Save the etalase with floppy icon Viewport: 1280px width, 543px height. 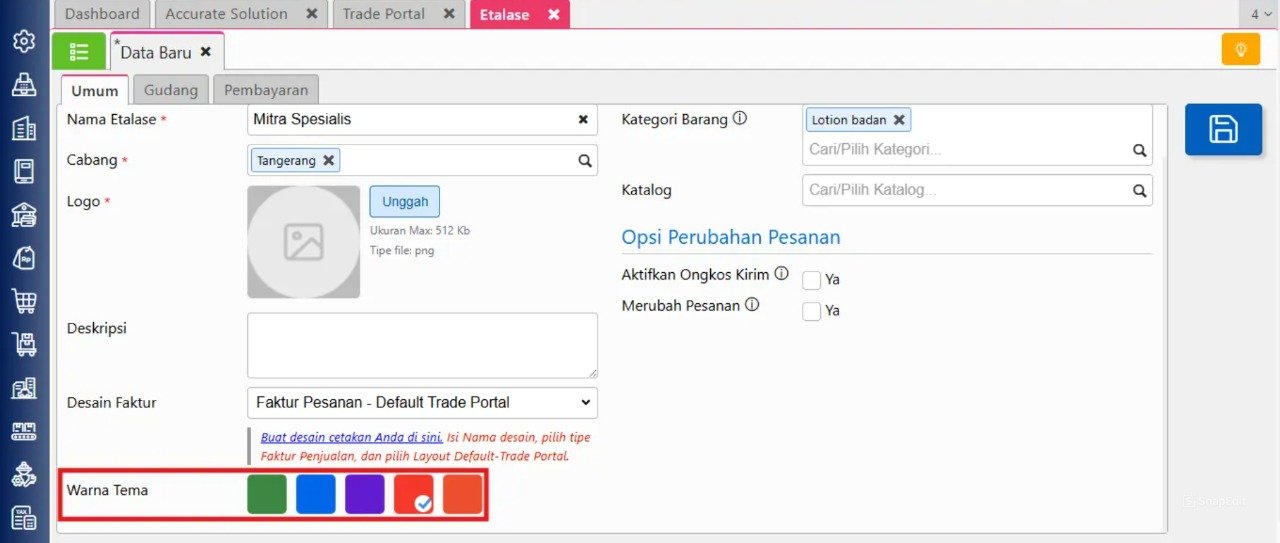1223,129
